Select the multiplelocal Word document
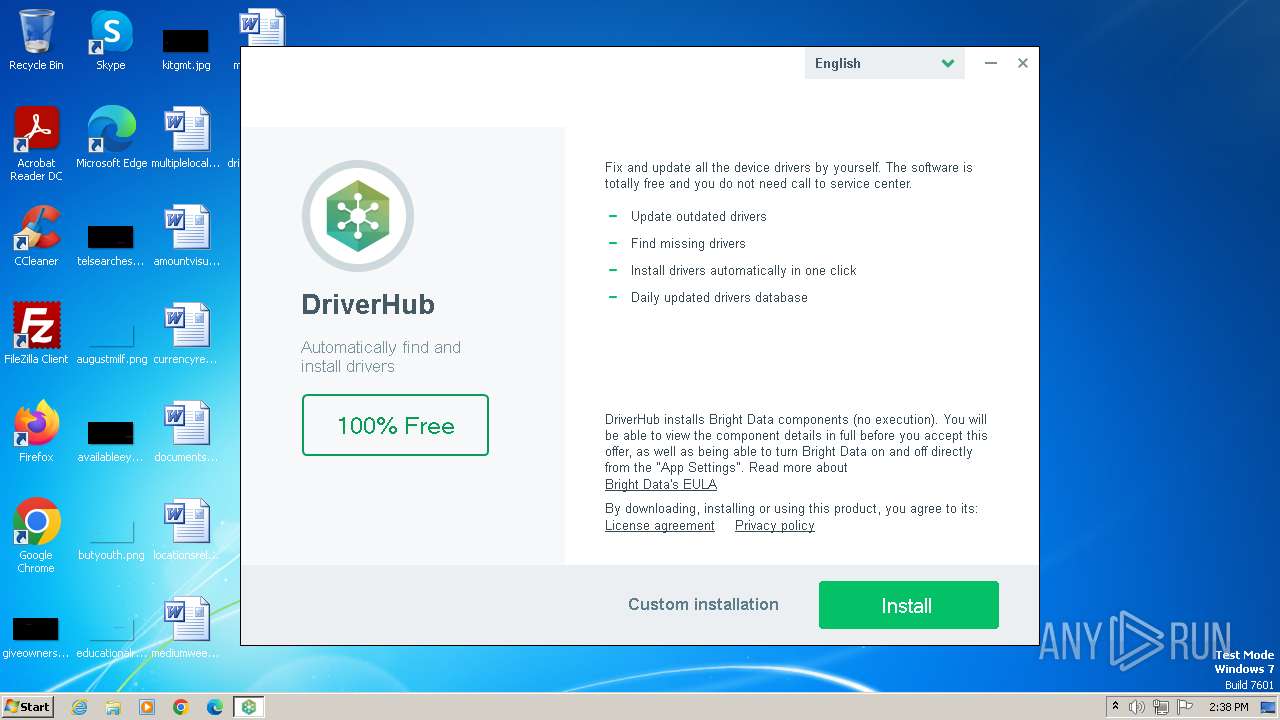The width and height of the screenshot is (1280, 720). coord(186,138)
